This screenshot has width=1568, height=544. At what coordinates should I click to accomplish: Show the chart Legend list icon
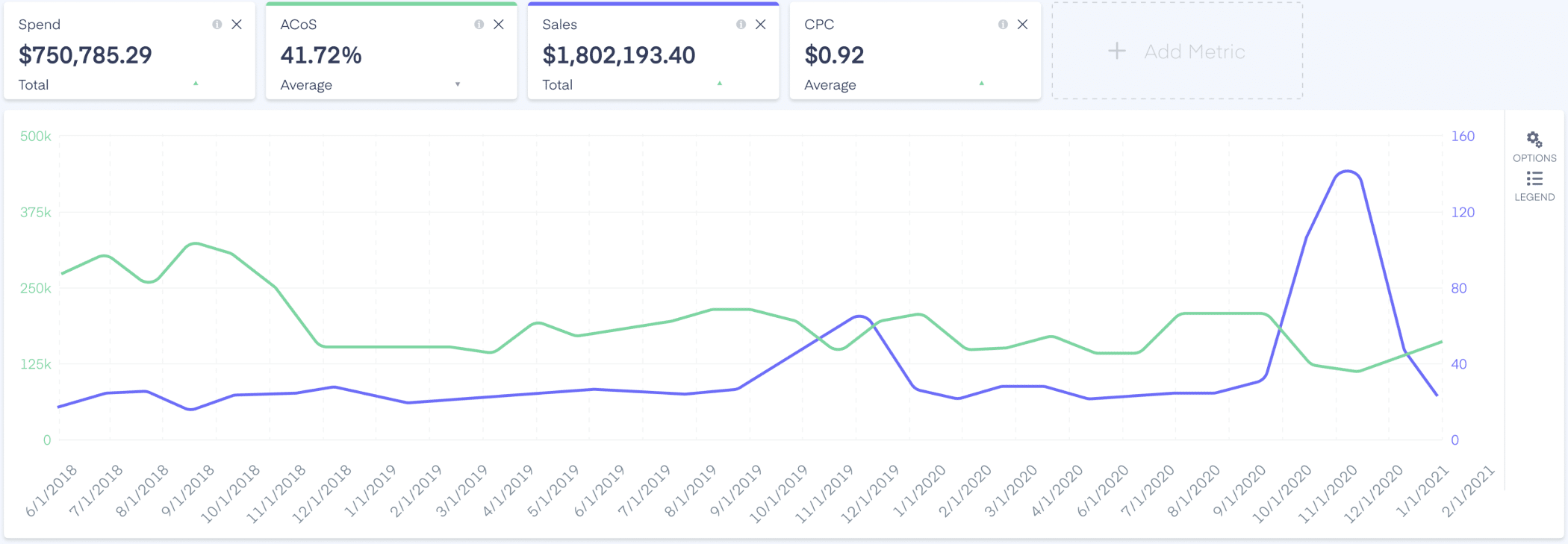[1534, 178]
